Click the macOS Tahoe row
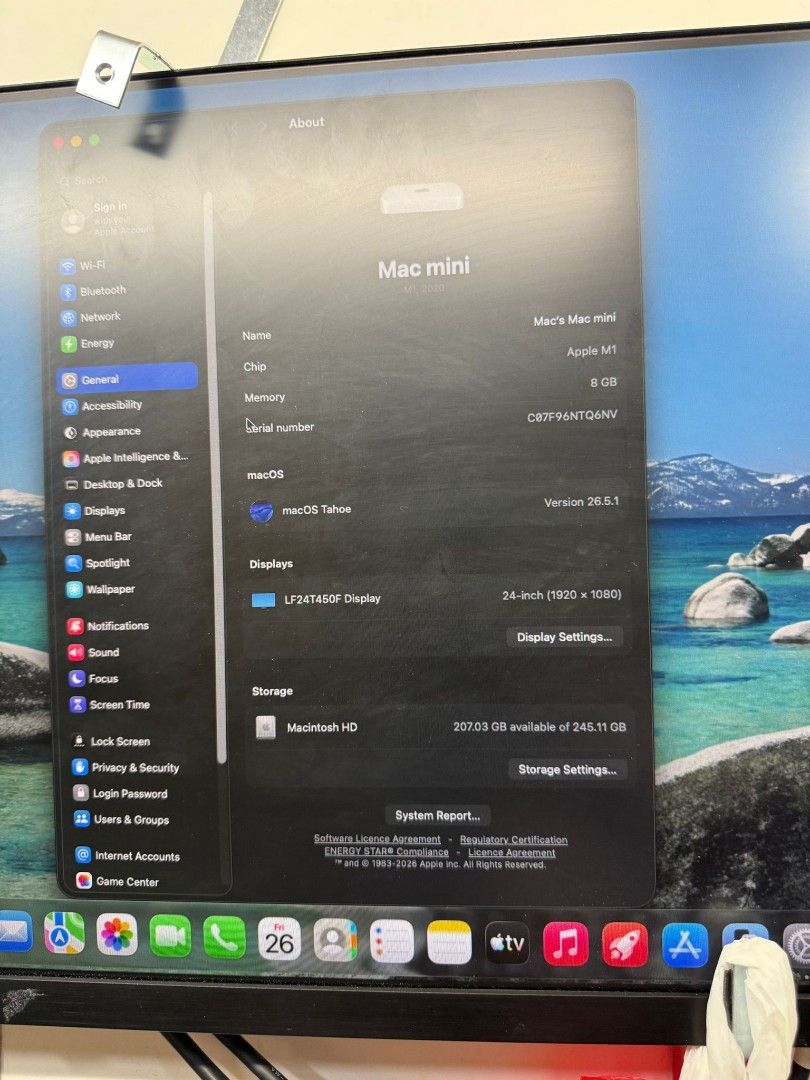The height and width of the screenshot is (1080, 810). 435,507
